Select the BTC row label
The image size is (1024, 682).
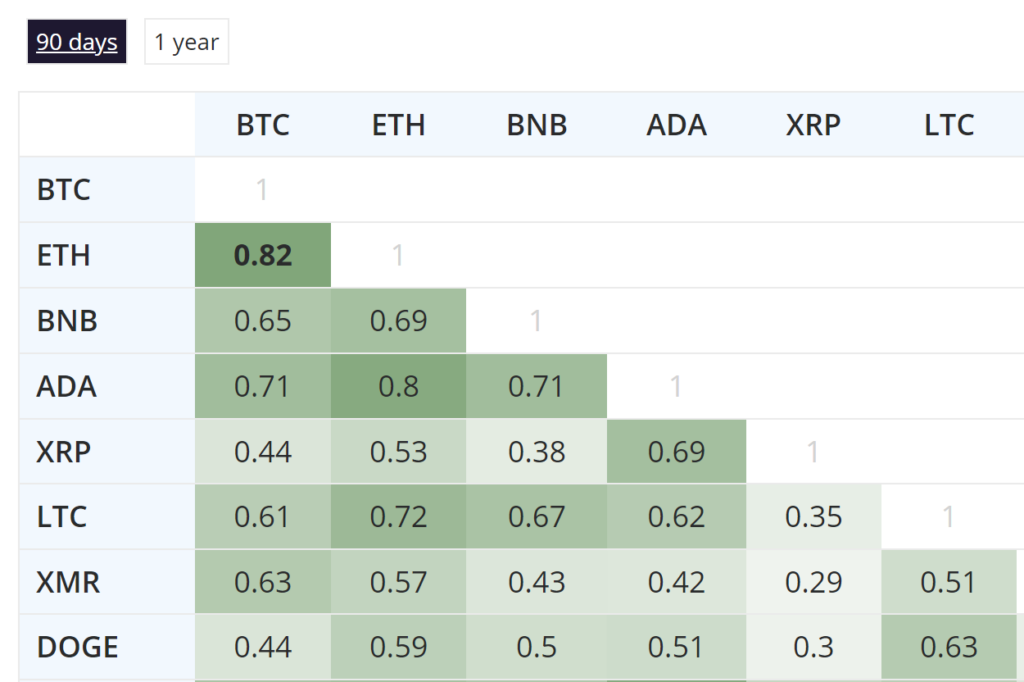point(107,190)
